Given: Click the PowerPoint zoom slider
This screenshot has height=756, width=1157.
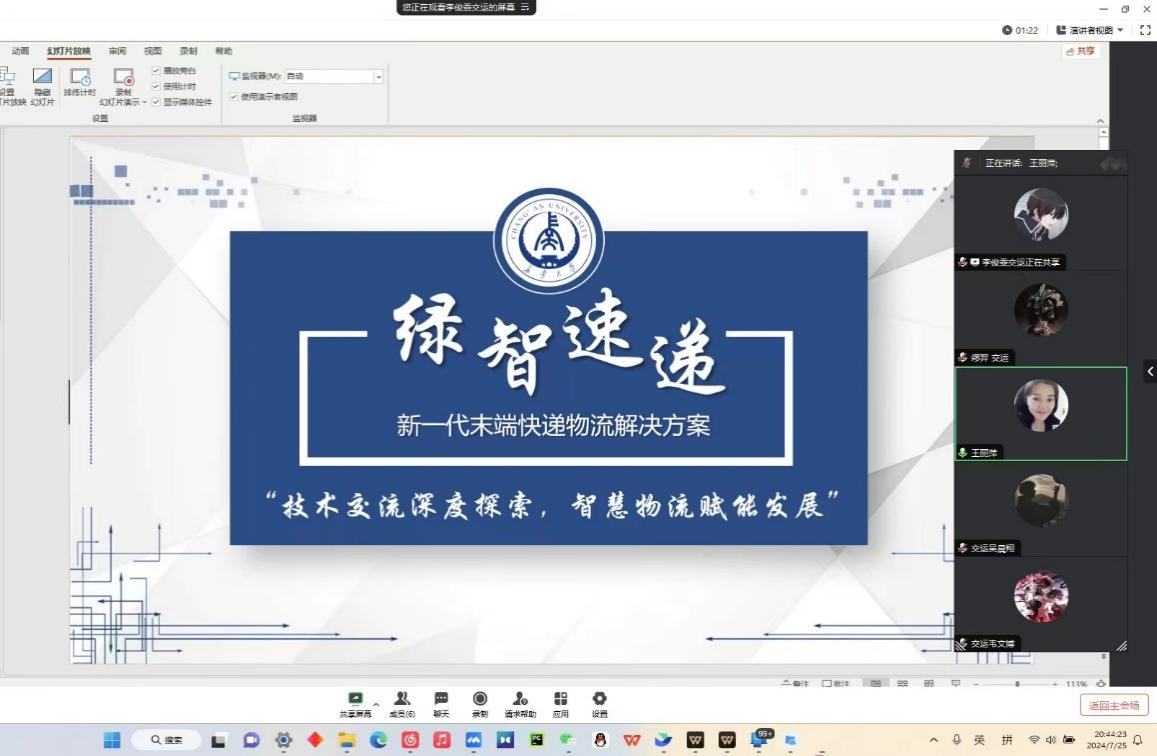Looking at the screenshot, I should tap(1017, 684).
